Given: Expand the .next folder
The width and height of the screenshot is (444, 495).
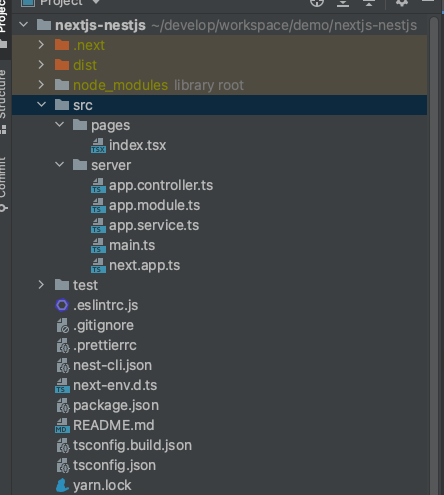Looking at the screenshot, I should [41, 45].
